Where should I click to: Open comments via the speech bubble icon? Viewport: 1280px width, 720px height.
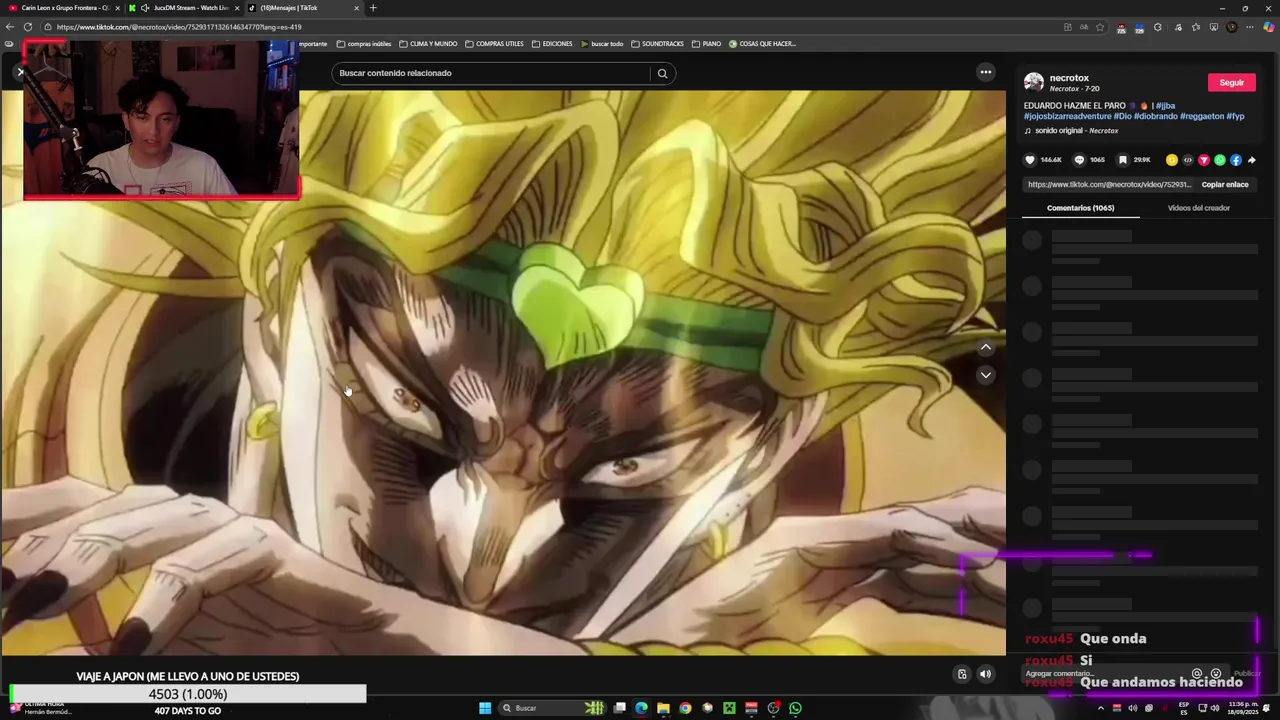[1079, 160]
